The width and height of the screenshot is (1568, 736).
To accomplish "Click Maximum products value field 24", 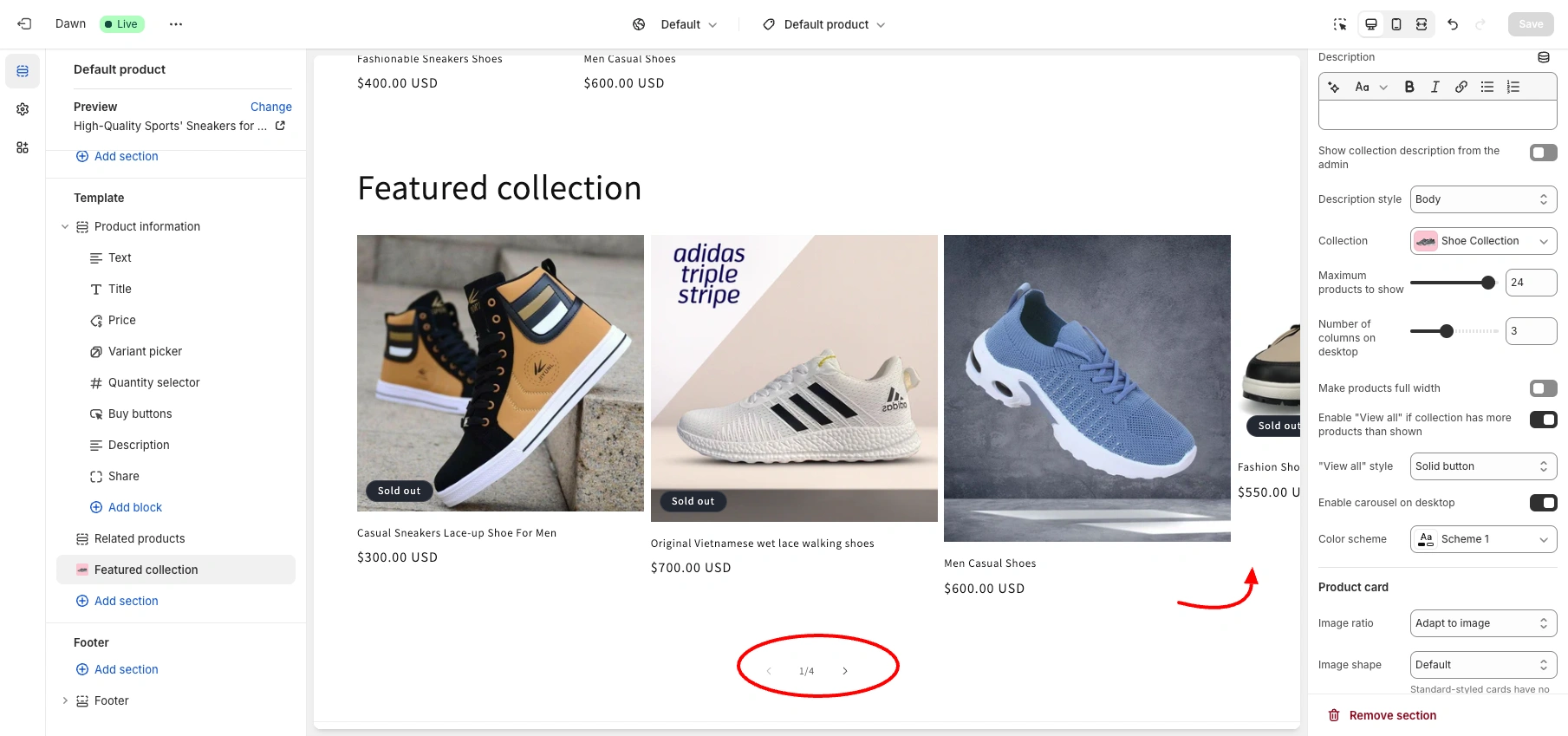I will click(x=1531, y=283).
